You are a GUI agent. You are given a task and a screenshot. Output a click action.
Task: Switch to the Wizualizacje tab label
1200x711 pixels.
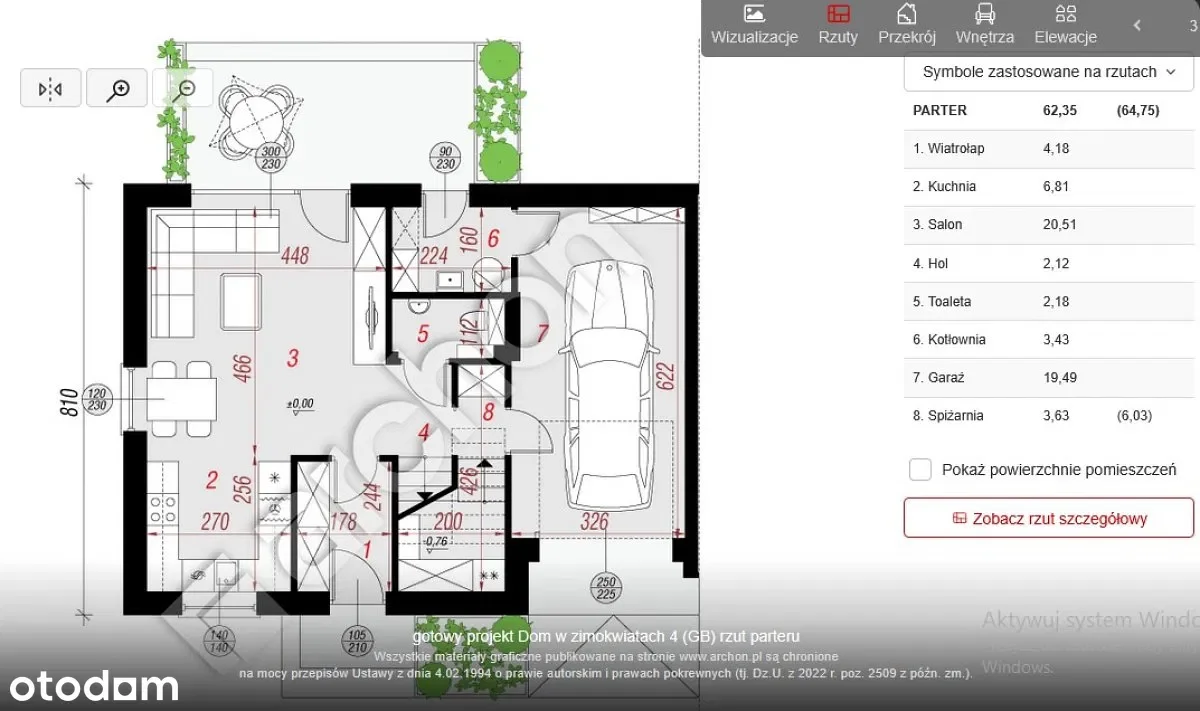pyautogui.click(x=754, y=37)
